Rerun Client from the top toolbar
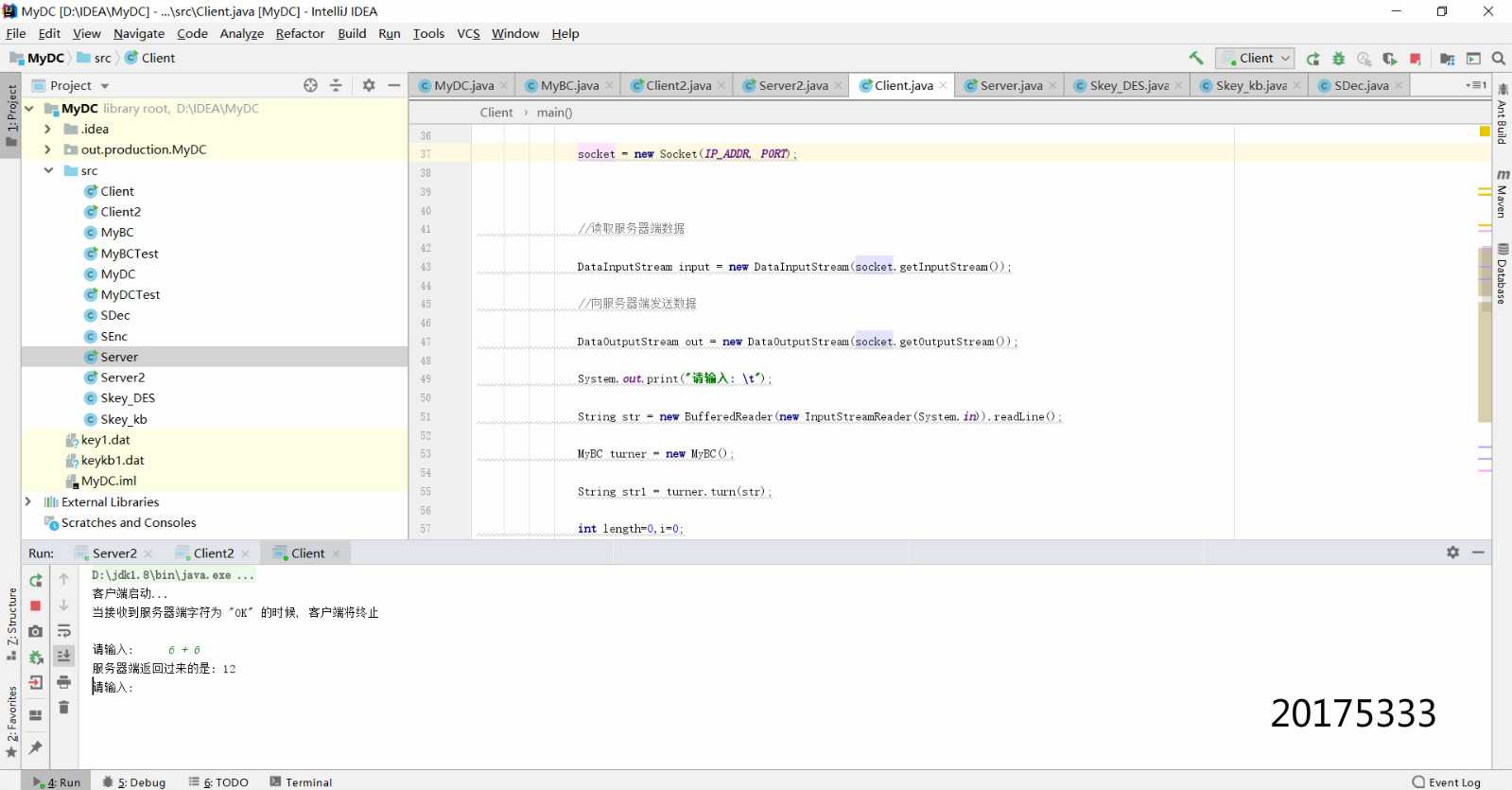Image resolution: width=1512 pixels, height=790 pixels. pyautogui.click(x=1312, y=59)
